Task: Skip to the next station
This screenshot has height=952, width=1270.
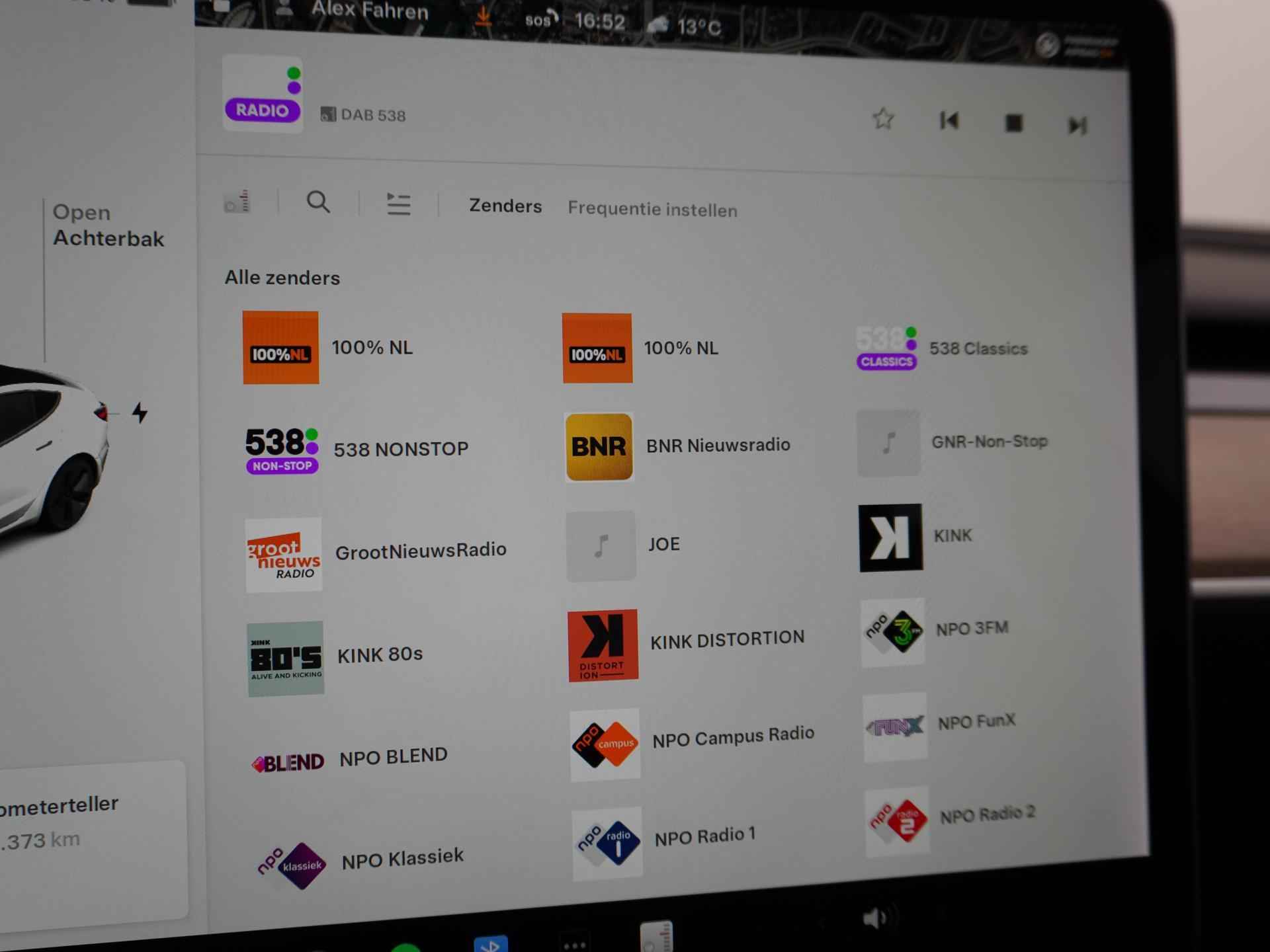Action: [x=1078, y=125]
